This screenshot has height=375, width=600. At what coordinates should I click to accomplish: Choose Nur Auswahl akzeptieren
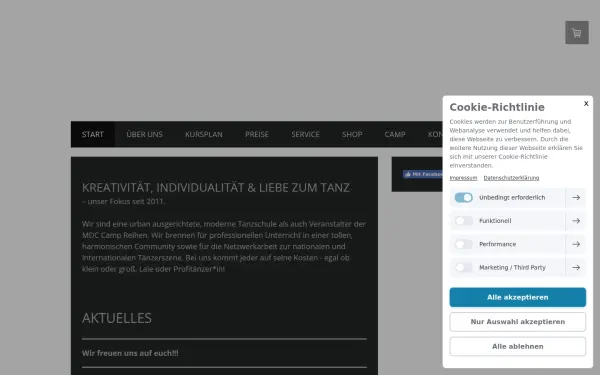pos(517,322)
